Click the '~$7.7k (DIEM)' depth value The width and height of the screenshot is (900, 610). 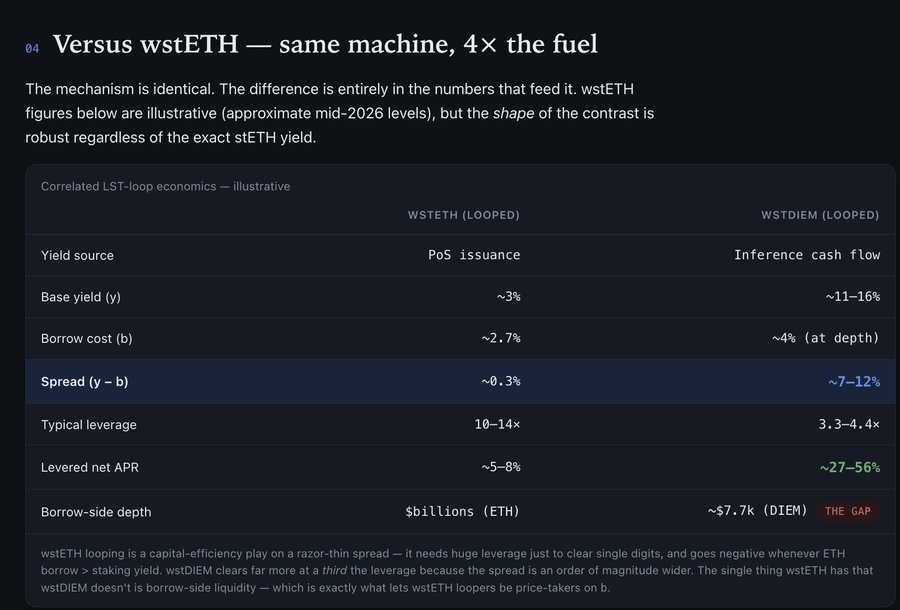pyautogui.click(x=758, y=511)
